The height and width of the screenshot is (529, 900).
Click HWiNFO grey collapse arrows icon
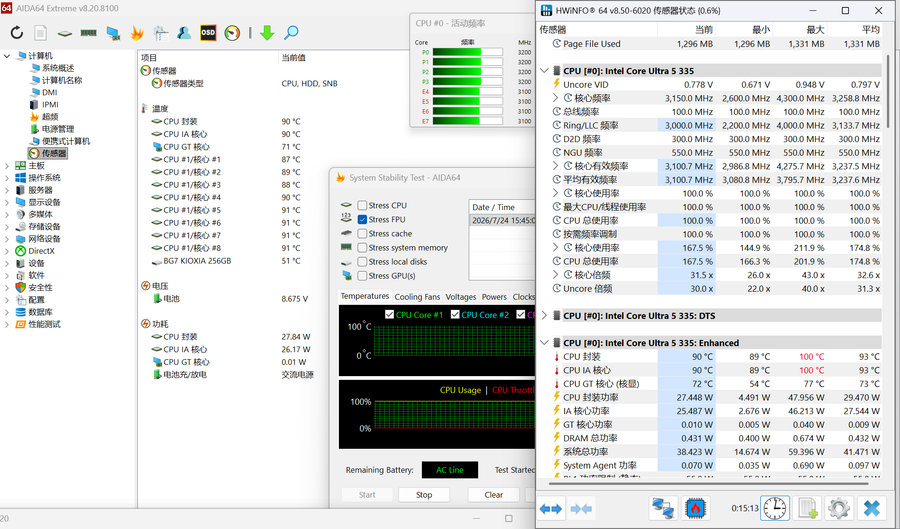click(581, 509)
